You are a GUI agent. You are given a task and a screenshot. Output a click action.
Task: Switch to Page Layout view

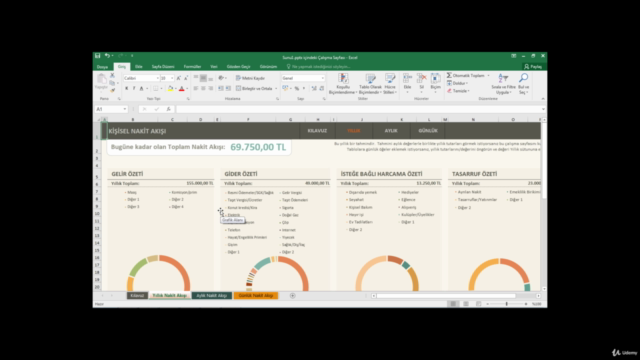[x=466, y=304]
